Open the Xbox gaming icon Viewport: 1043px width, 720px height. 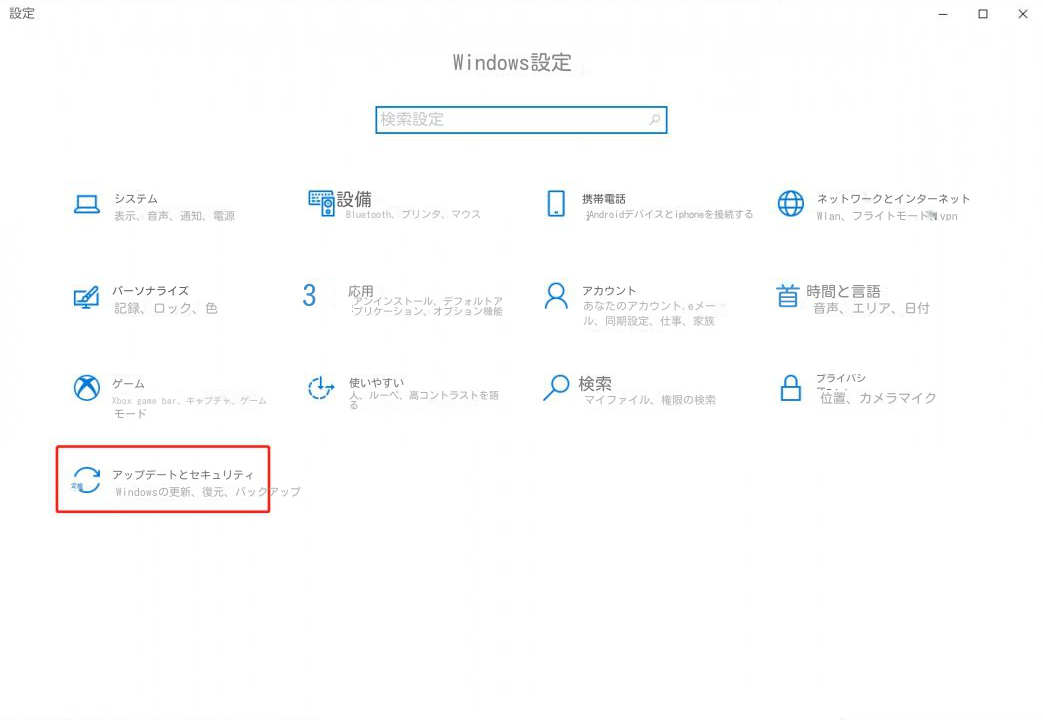coord(87,388)
